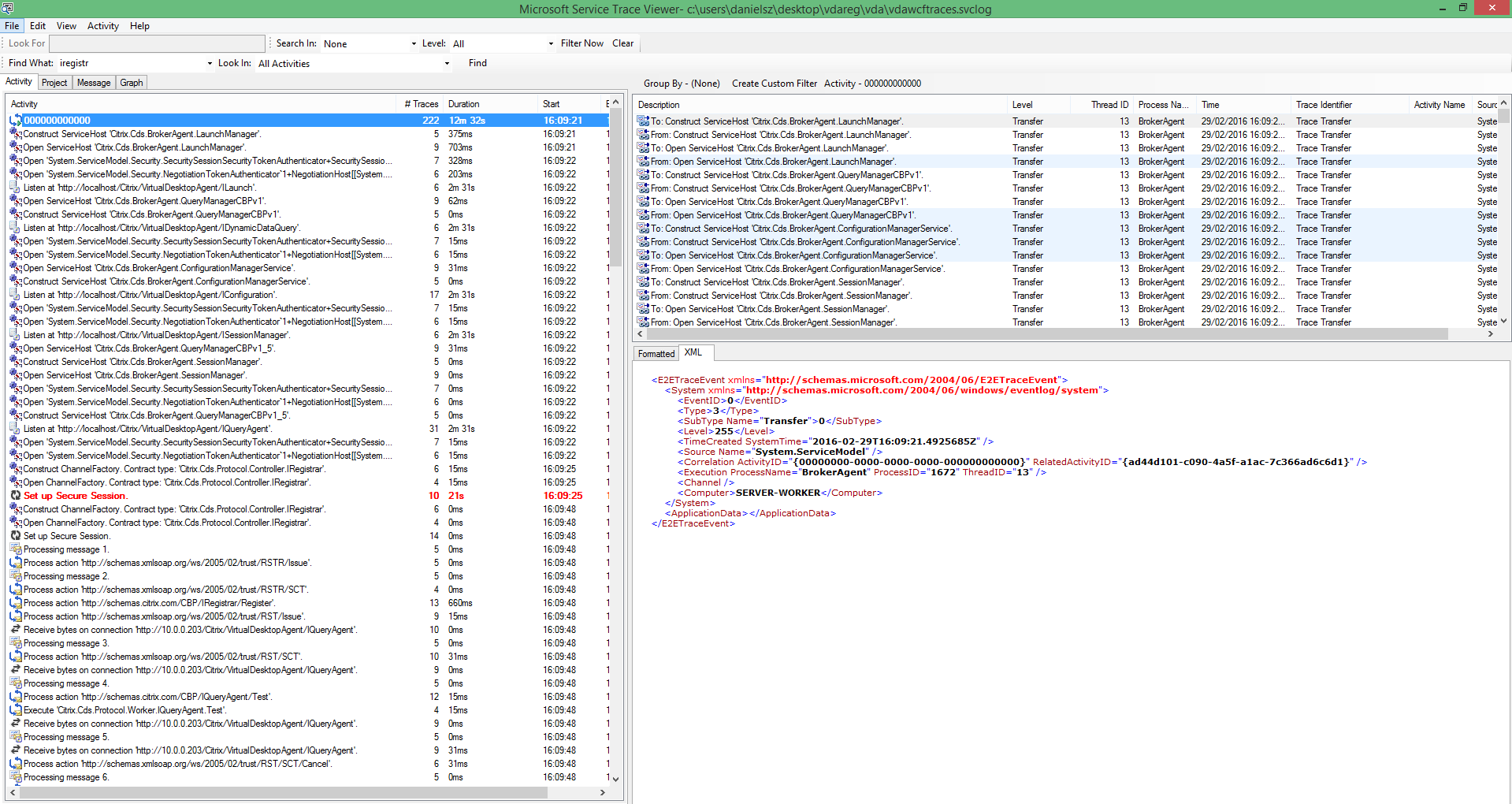Click icon of Process action IQueryAgent/Test row
This screenshot has width=1512, height=804.
[16, 697]
